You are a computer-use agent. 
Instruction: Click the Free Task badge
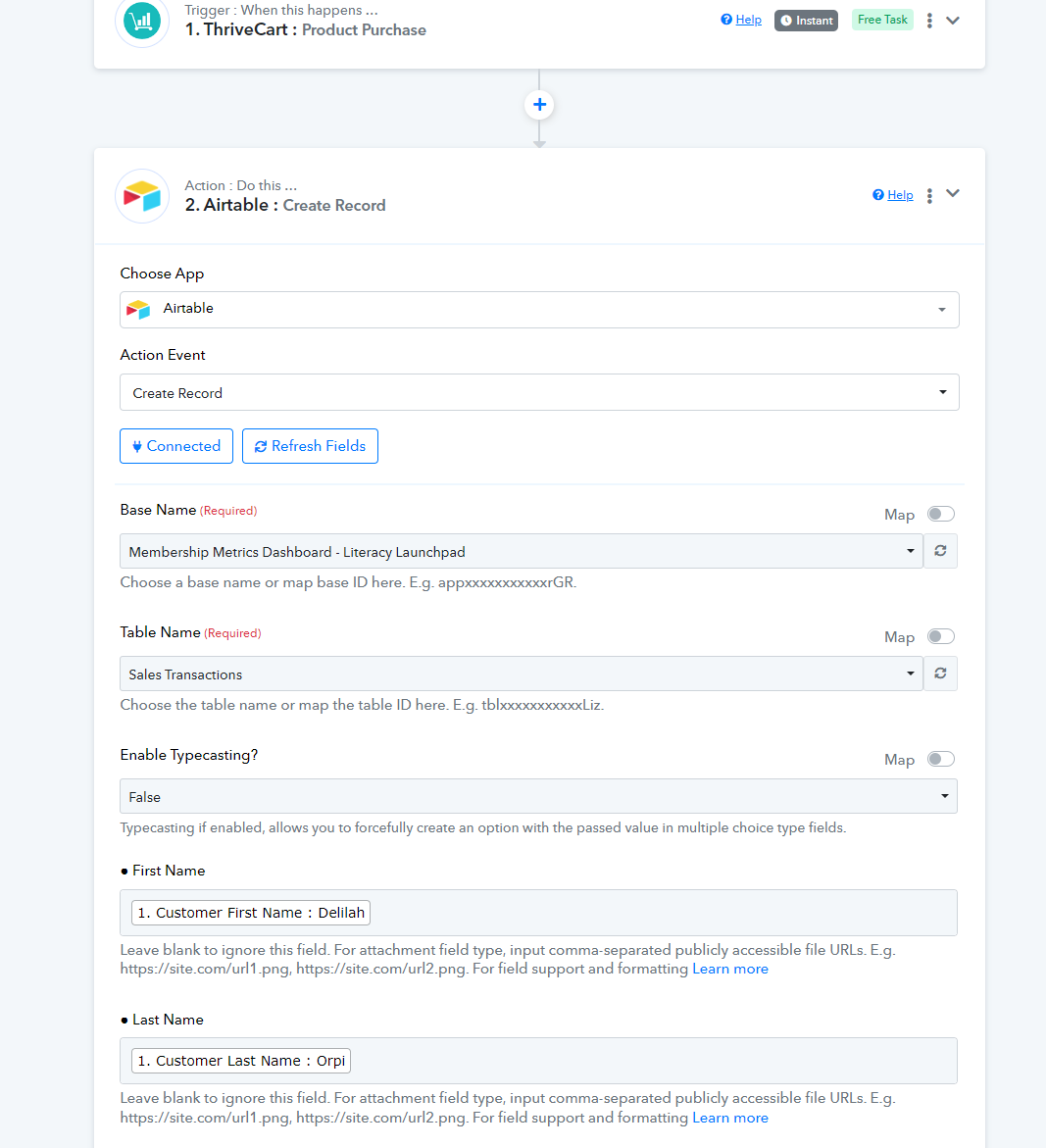pyautogui.click(x=882, y=20)
